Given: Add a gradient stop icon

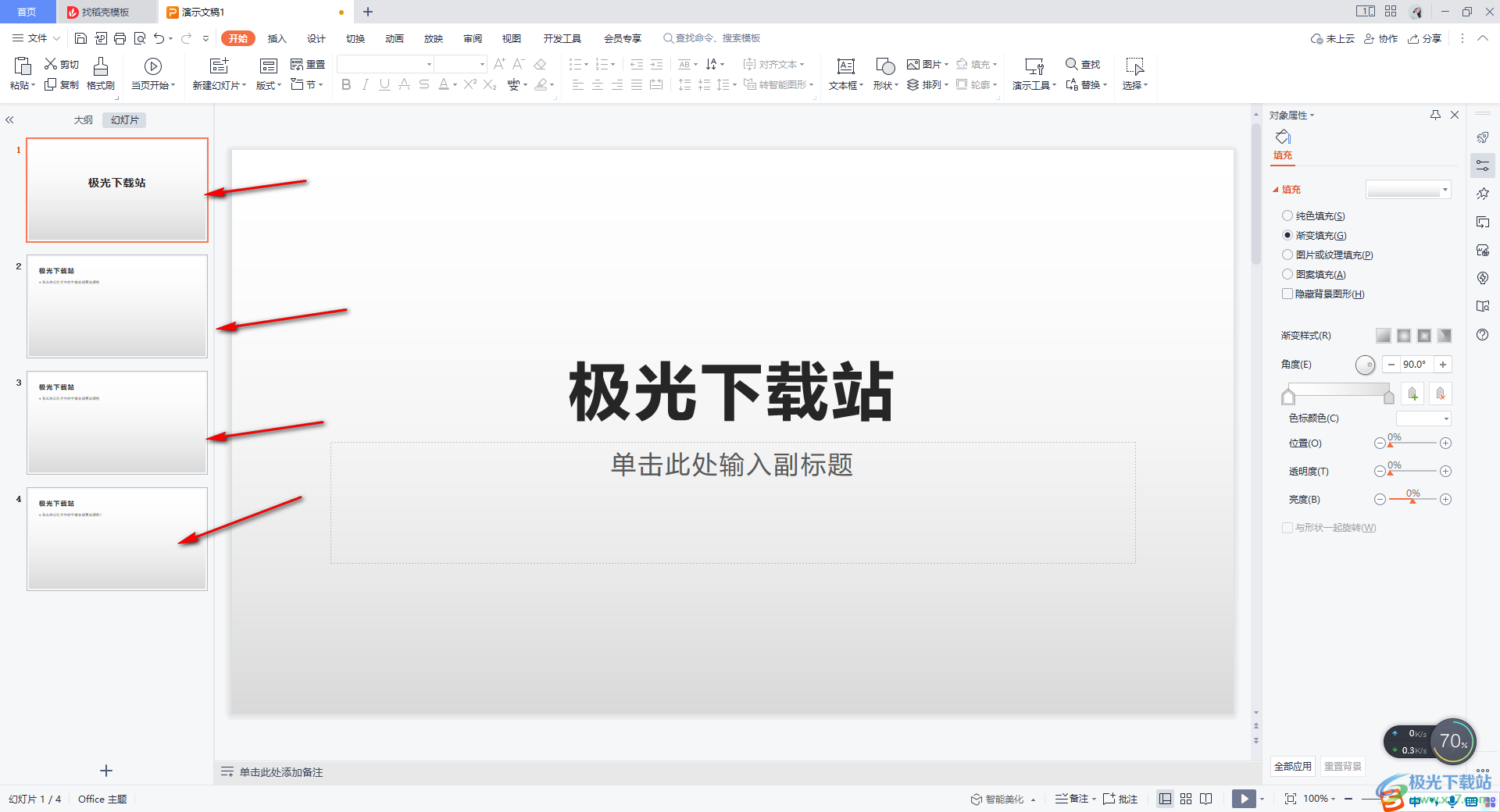Looking at the screenshot, I should click(1412, 394).
